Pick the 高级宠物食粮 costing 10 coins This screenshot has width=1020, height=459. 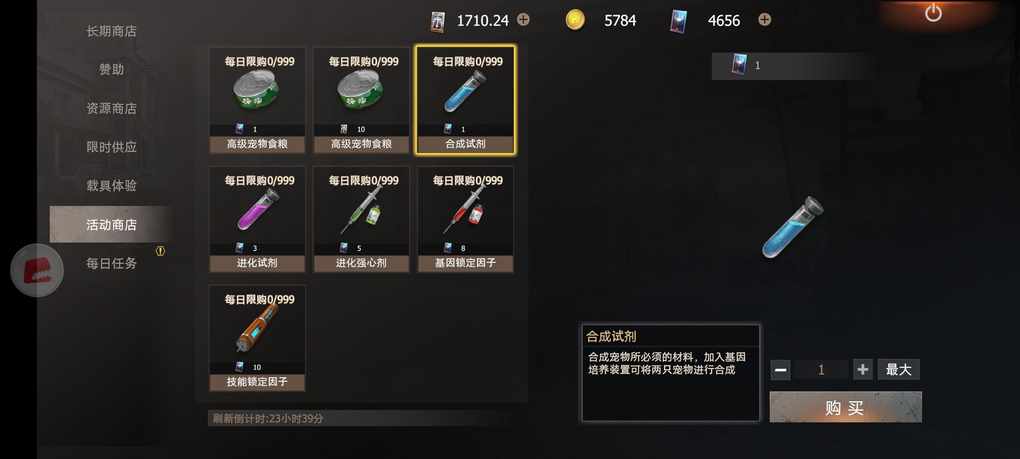coord(361,100)
